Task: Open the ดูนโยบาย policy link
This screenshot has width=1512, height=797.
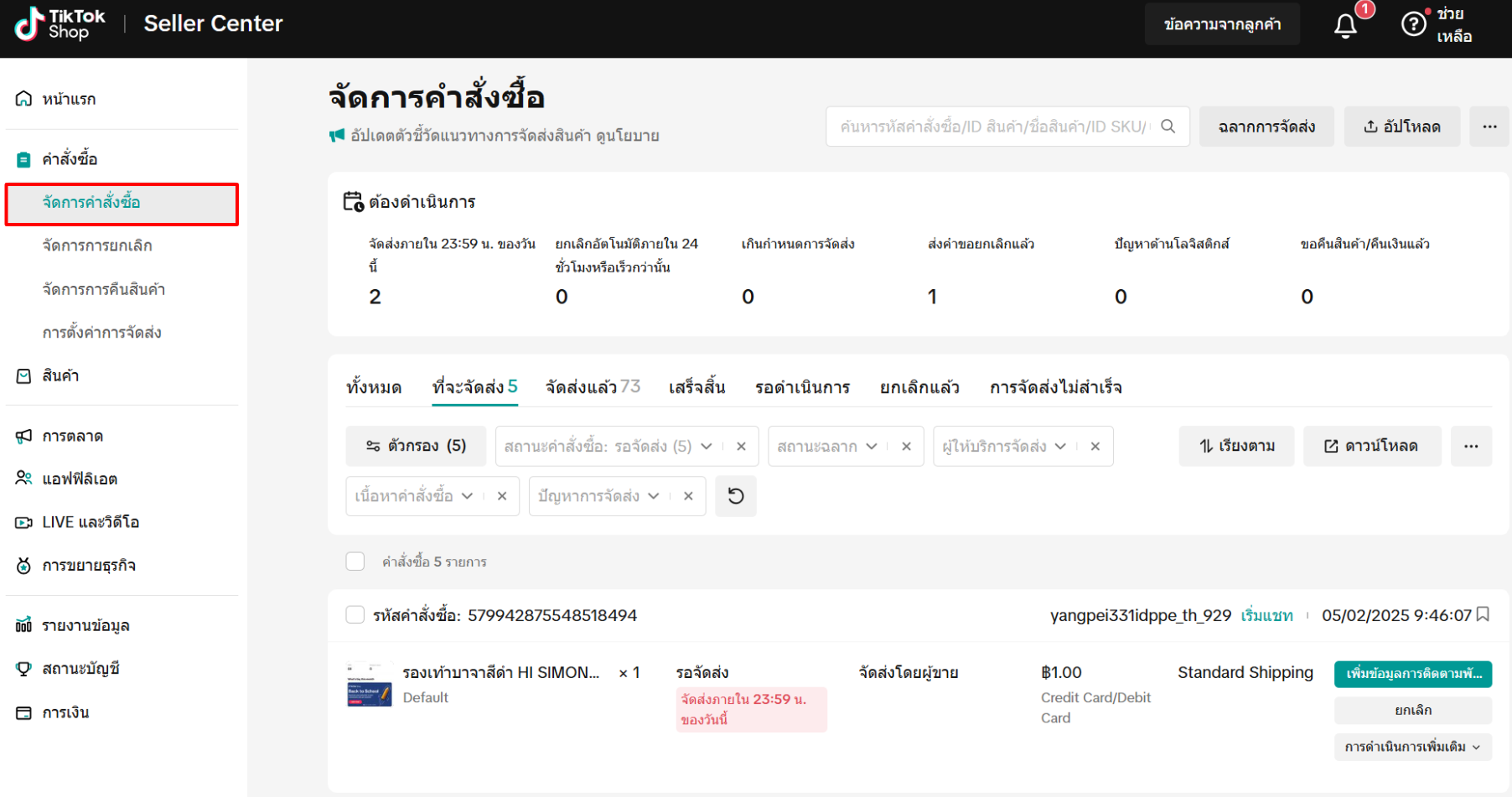Action: pyautogui.click(x=628, y=136)
